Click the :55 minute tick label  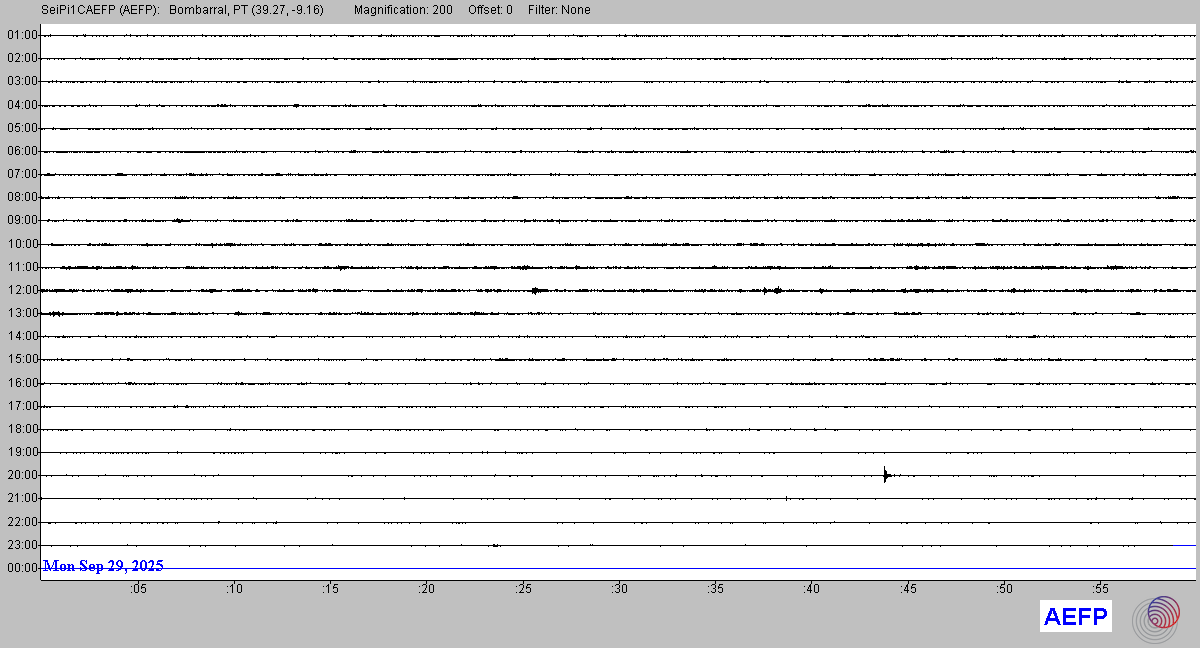(1100, 589)
